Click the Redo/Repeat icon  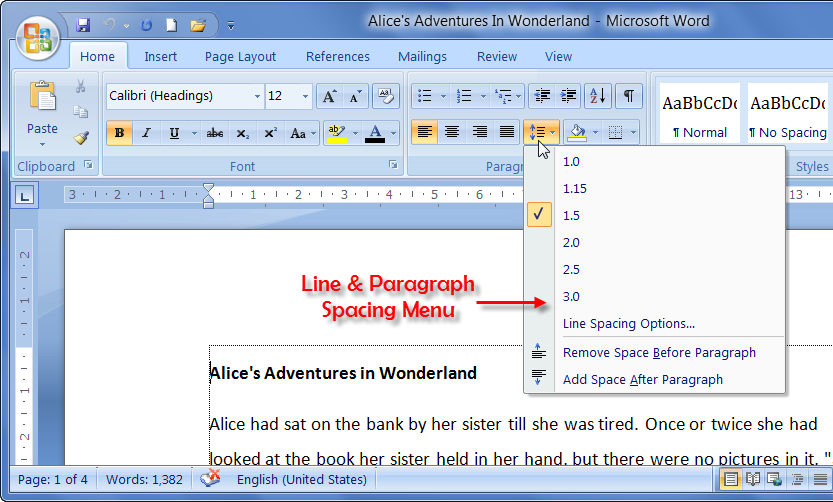coord(146,25)
